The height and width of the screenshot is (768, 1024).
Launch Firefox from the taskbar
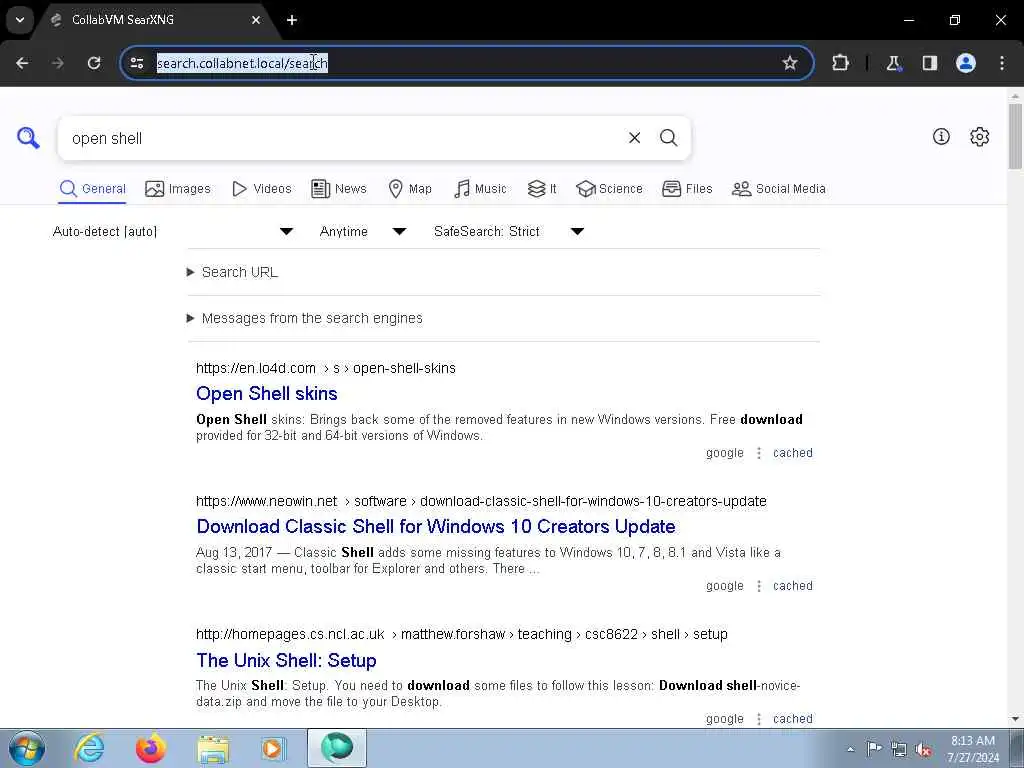coord(151,748)
